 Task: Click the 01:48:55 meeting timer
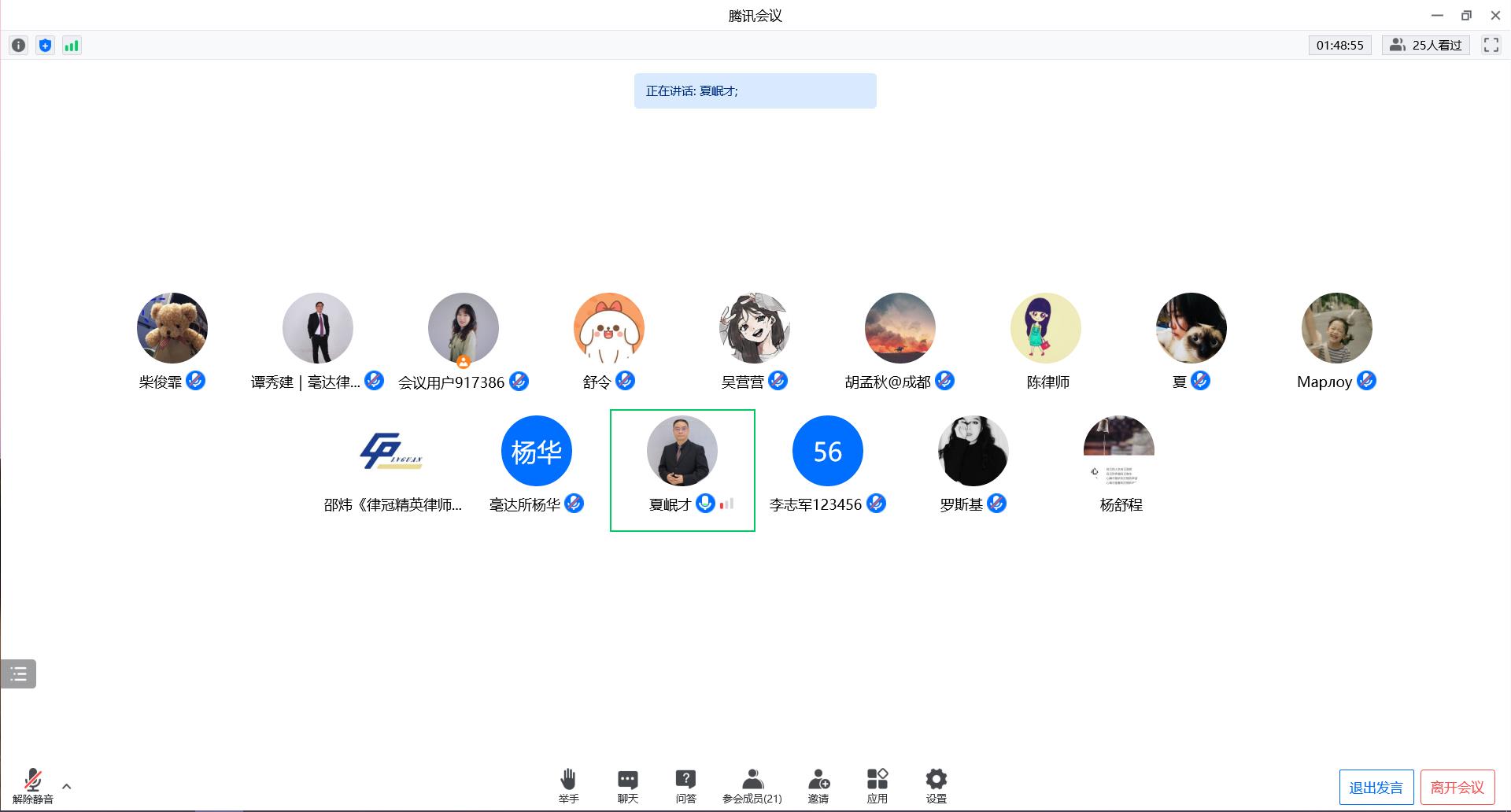click(1340, 46)
